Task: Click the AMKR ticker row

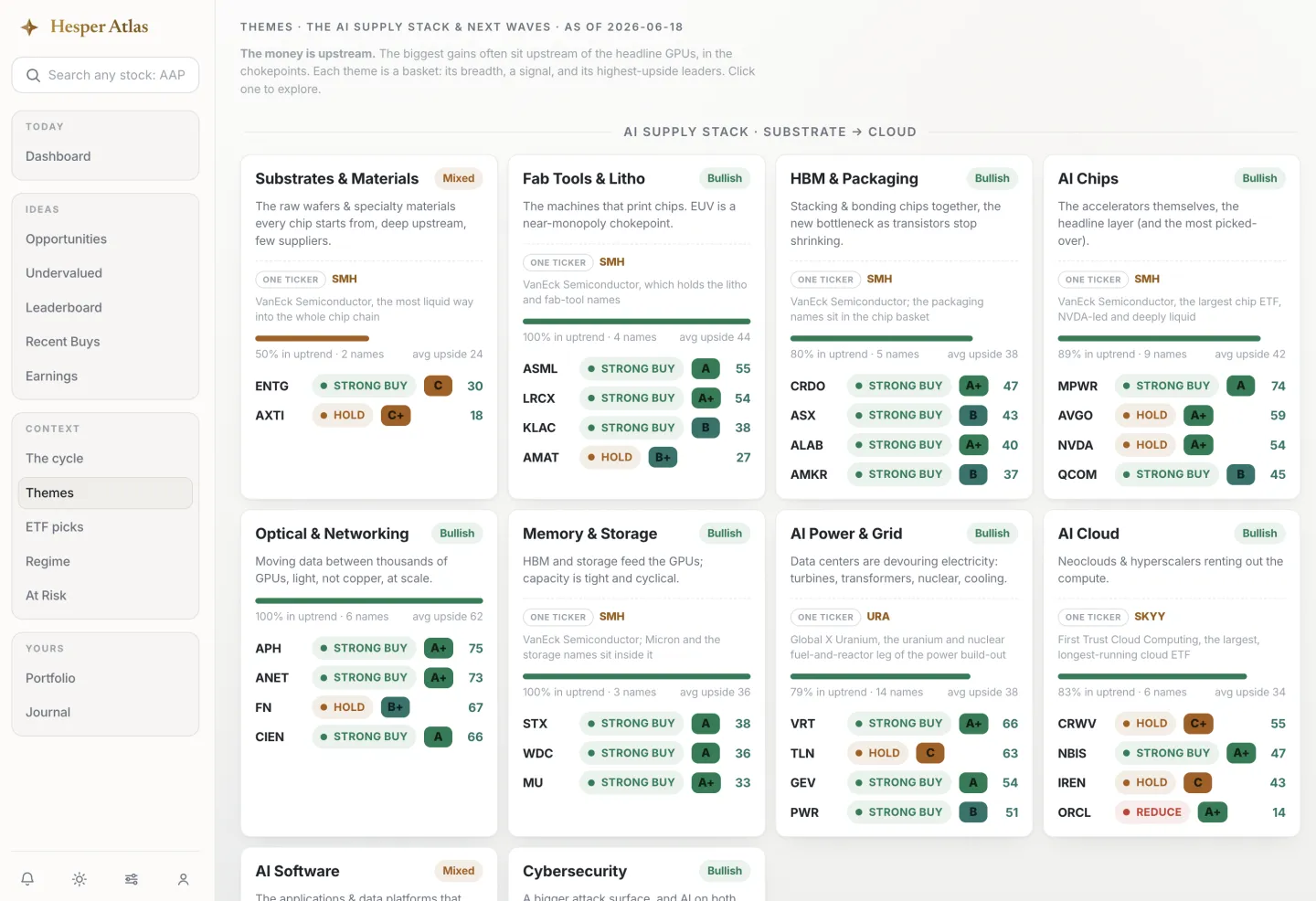Action: [x=904, y=475]
